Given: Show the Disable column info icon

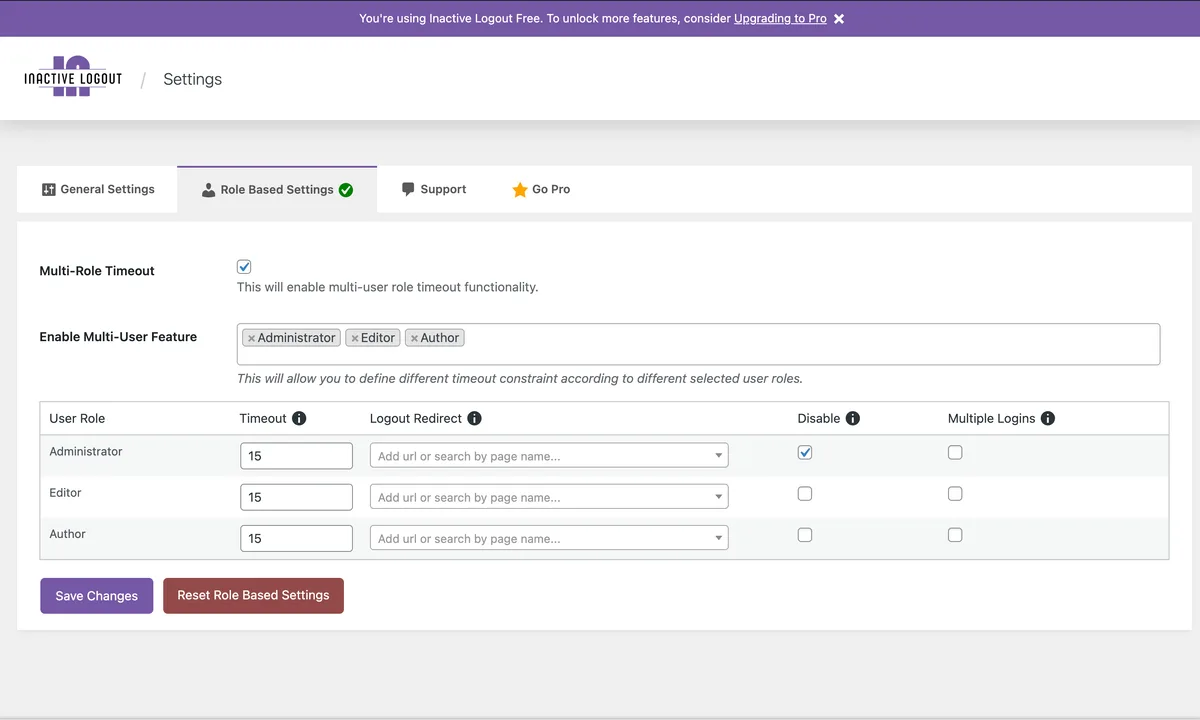Looking at the screenshot, I should point(852,418).
